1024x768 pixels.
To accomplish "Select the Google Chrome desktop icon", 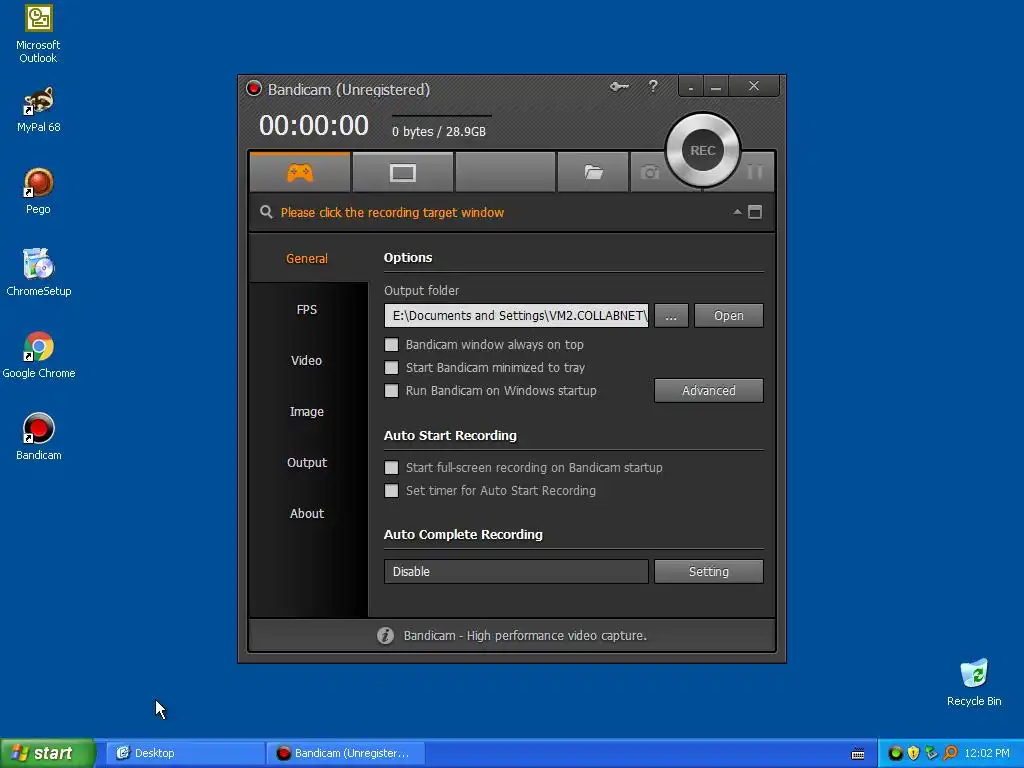I will [x=39, y=355].
